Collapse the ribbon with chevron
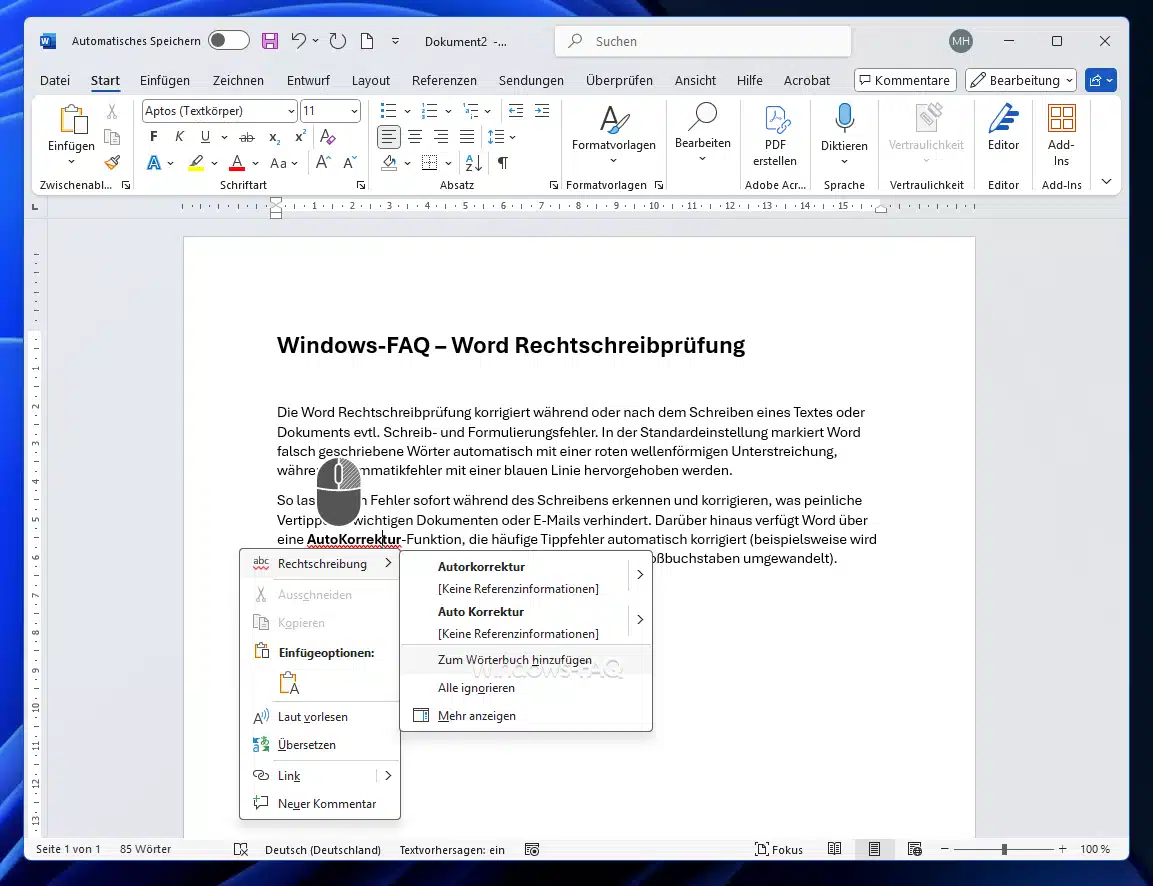This screenshot has width=1153, height=886. click(x=1106, y=182)
